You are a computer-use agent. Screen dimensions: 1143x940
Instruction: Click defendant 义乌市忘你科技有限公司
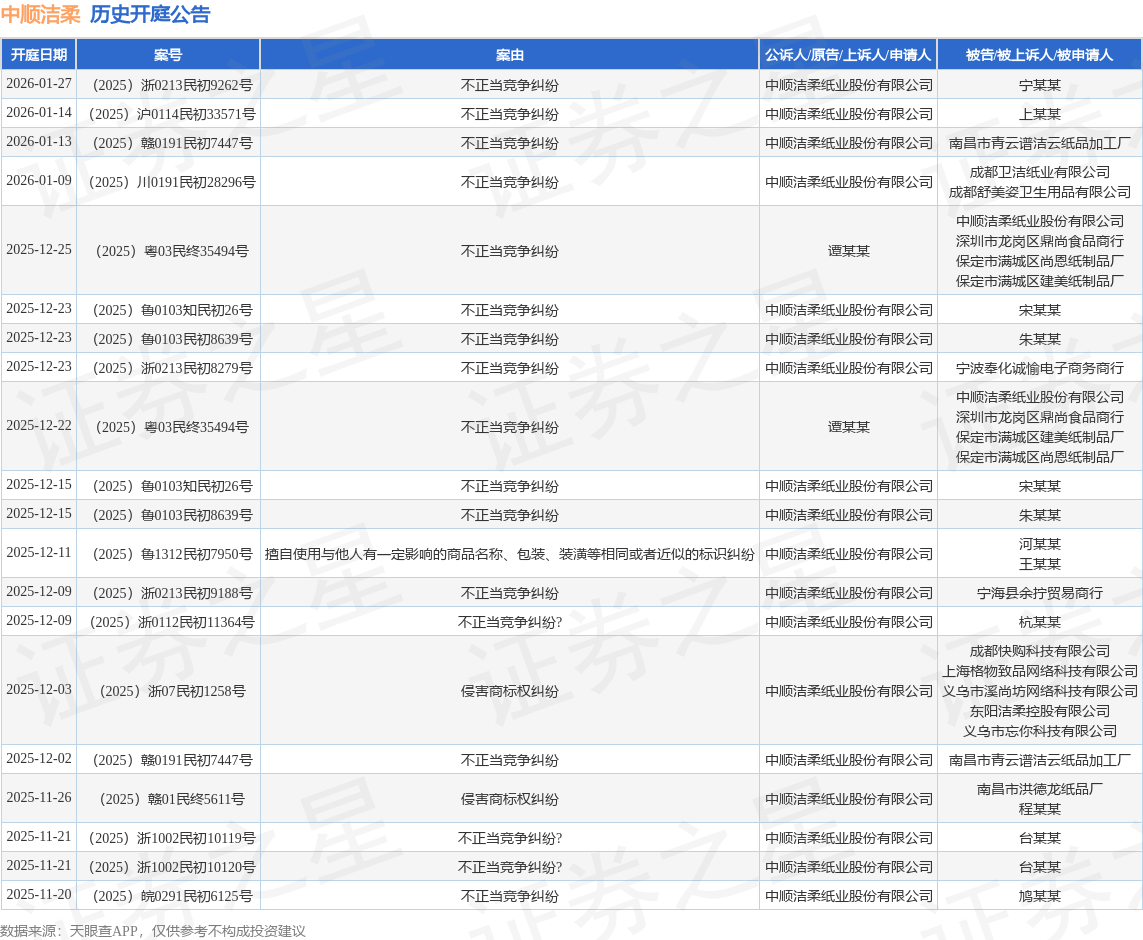click(1039, 732)
